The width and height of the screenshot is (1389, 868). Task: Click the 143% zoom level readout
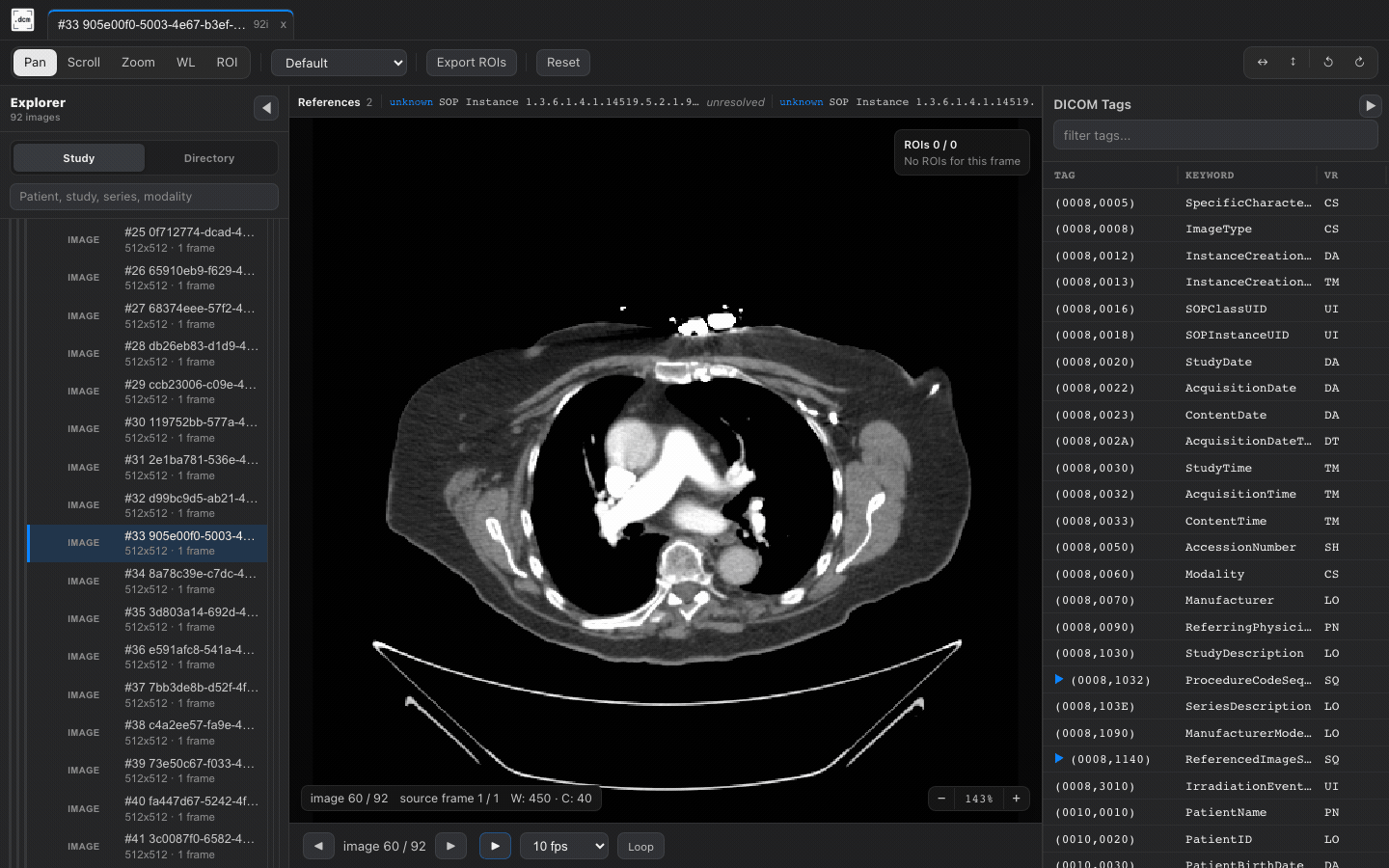[x=979, y=799]
